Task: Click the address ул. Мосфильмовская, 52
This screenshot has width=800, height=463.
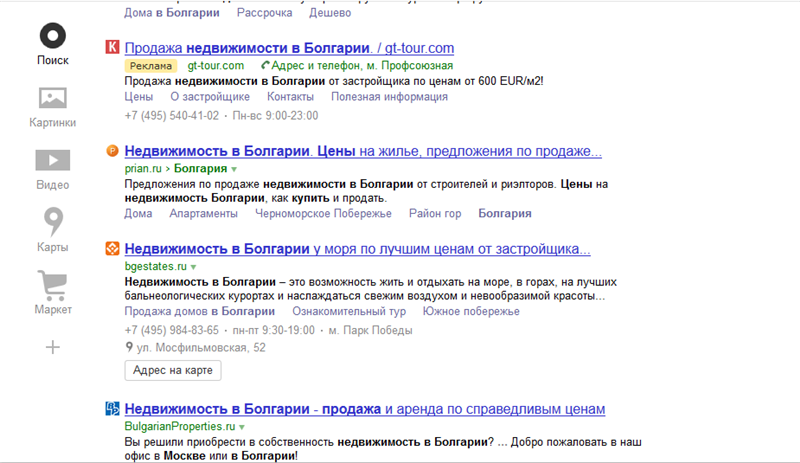Action: pyautogui.click(x=201, y=348)
